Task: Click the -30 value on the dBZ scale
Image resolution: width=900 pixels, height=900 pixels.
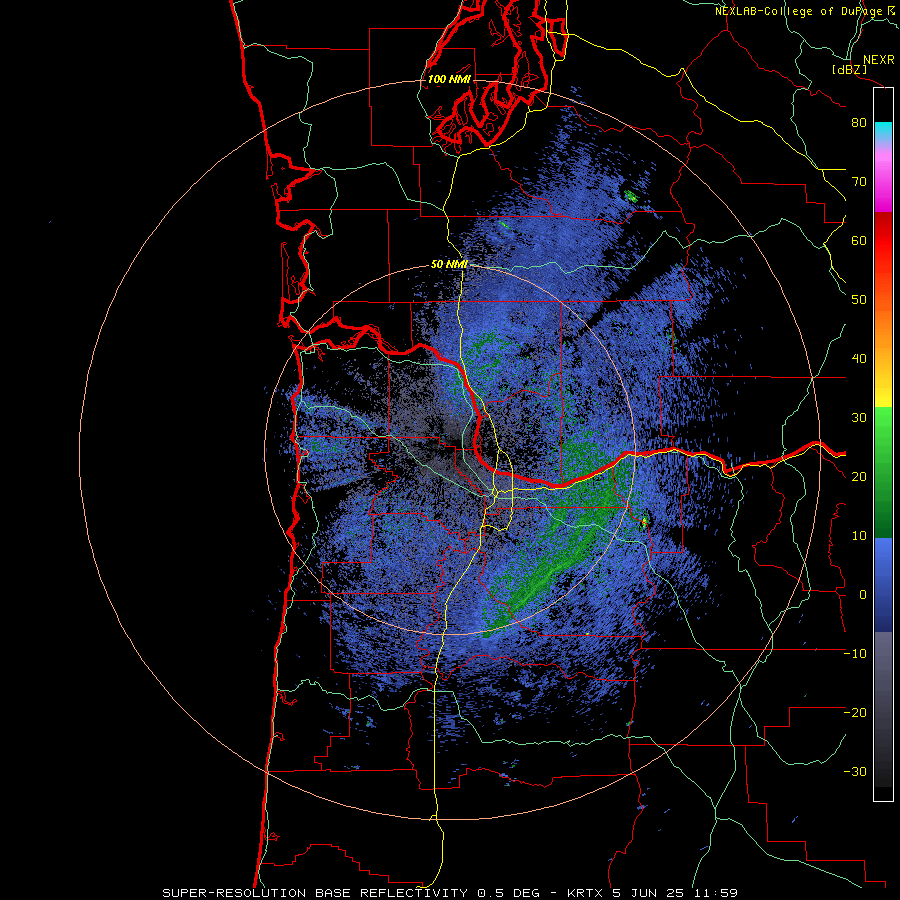Action: click(855, 771)
